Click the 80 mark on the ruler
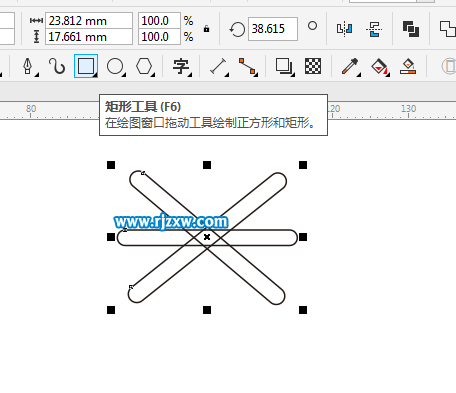 click(31, 109)
